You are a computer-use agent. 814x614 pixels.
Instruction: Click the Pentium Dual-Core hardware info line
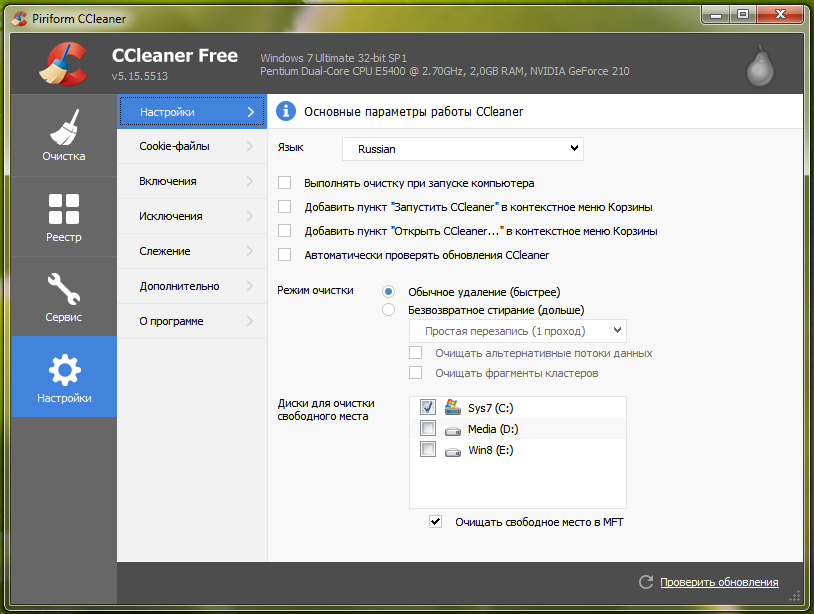tap(444, 71)
